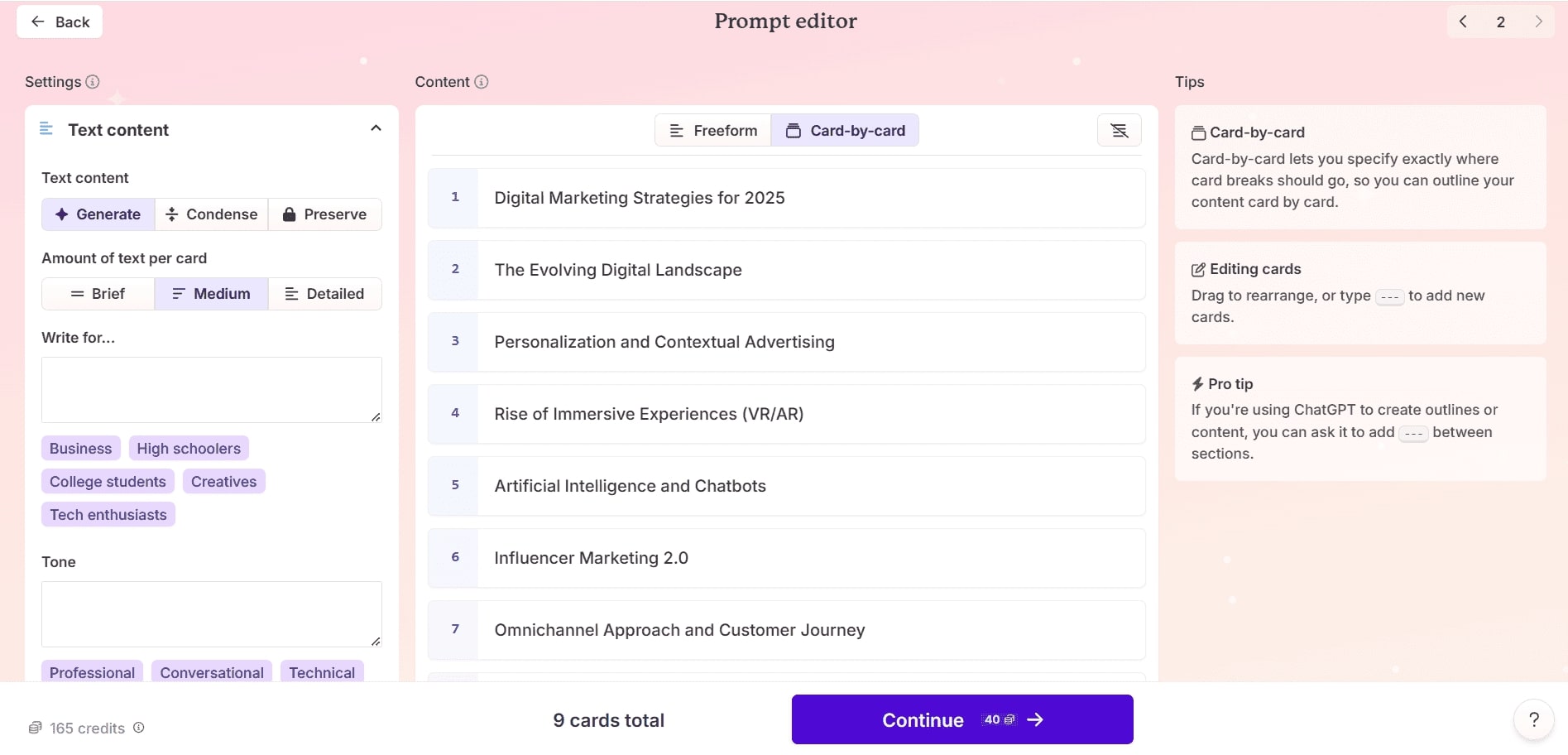Click the left arrow to view previous page
The image size is (1568, 755).
[x=1463, y=22]
